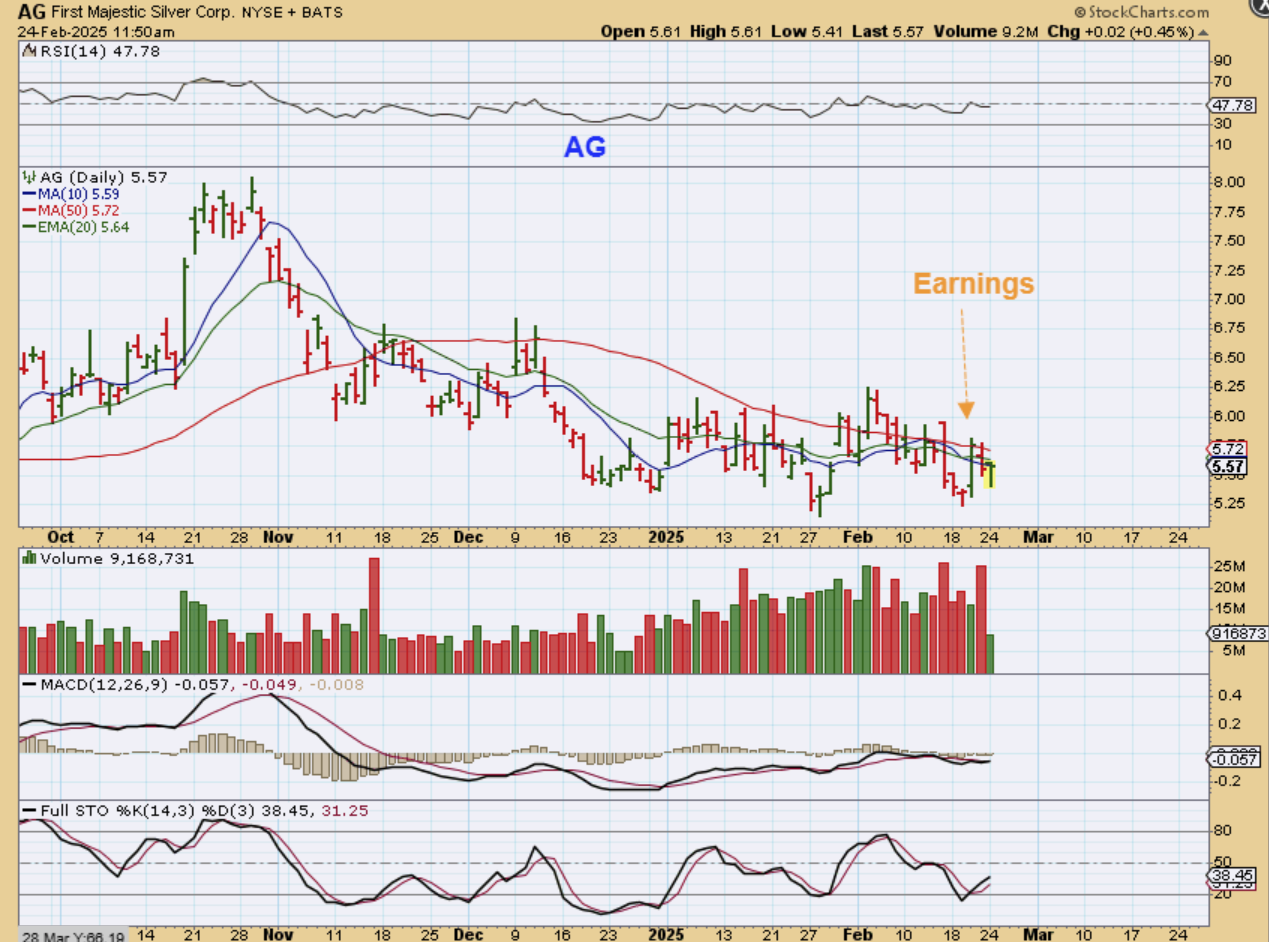Click the StockCharts.com copyright text
1269x942 pixels.
1141,13
